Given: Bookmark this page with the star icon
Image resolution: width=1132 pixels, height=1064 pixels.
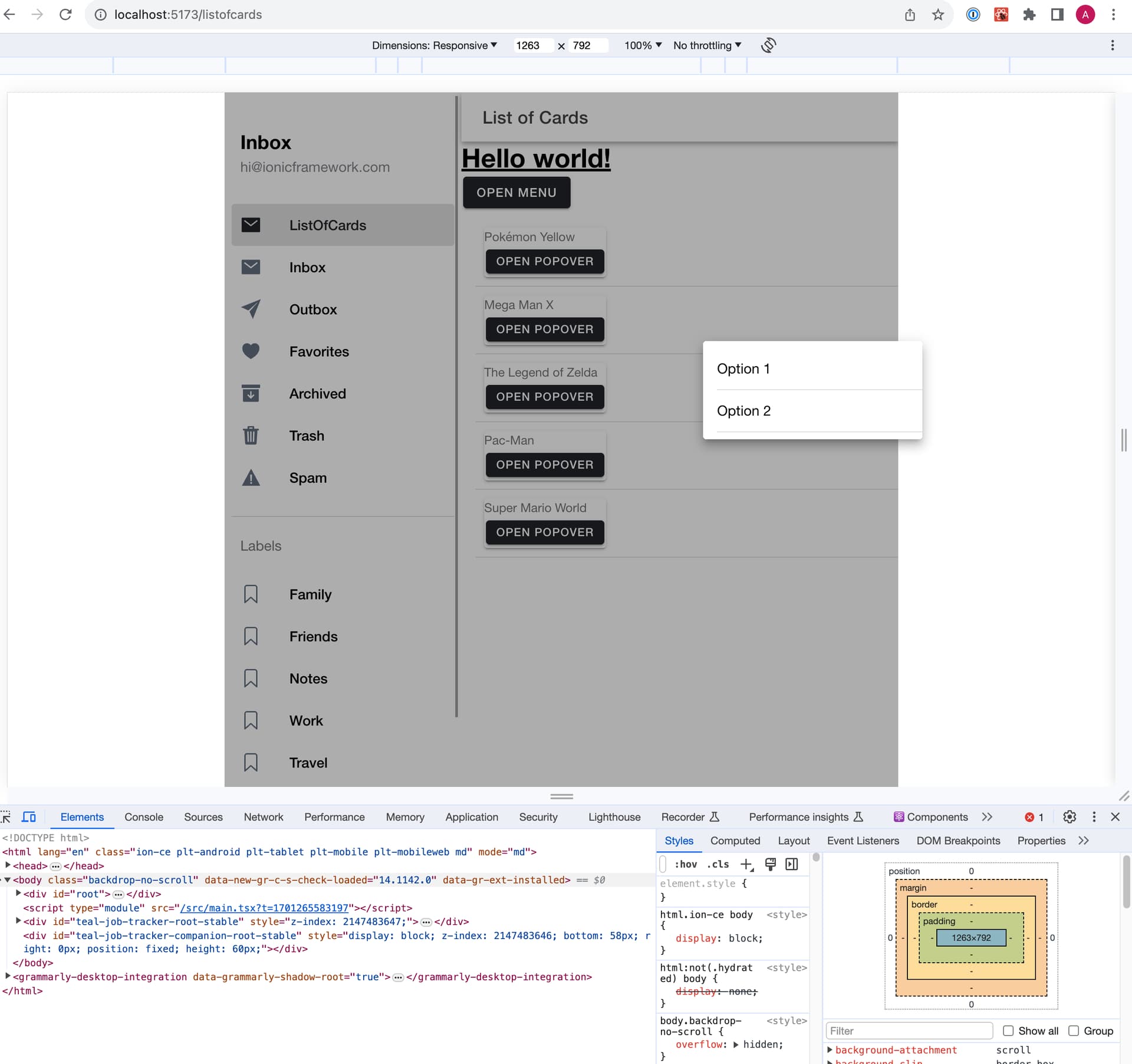Looking at the screenshot, I should pos(938,15).
